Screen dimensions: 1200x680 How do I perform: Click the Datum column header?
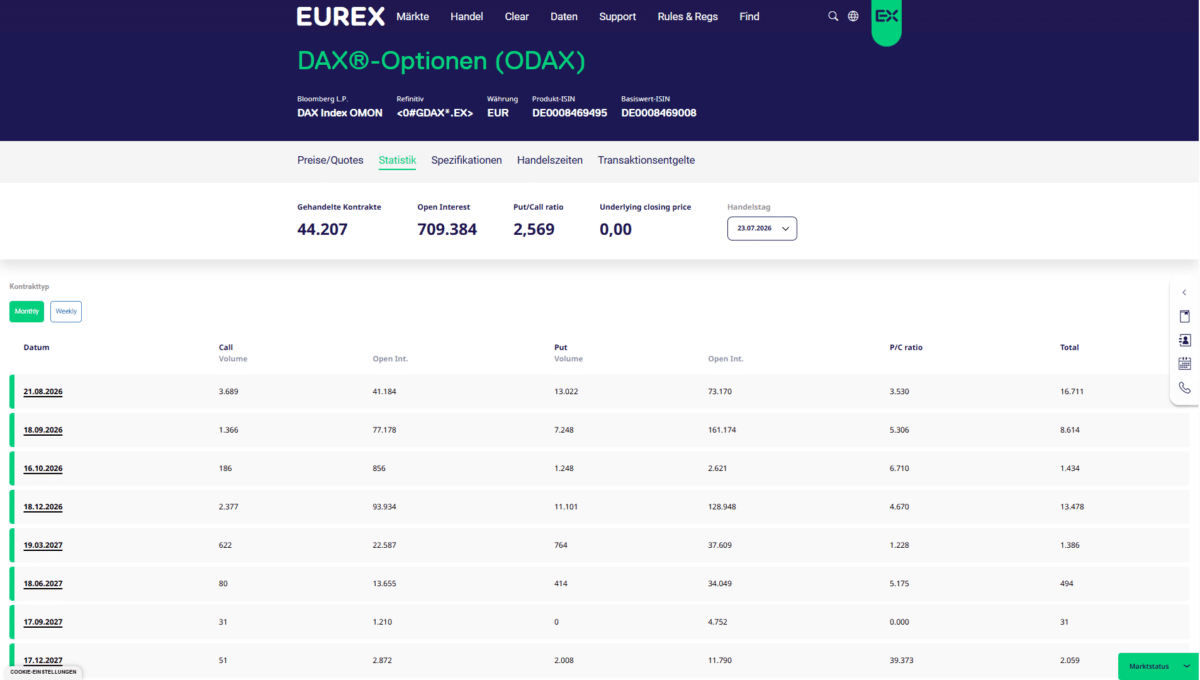click(x=37, y=348)
